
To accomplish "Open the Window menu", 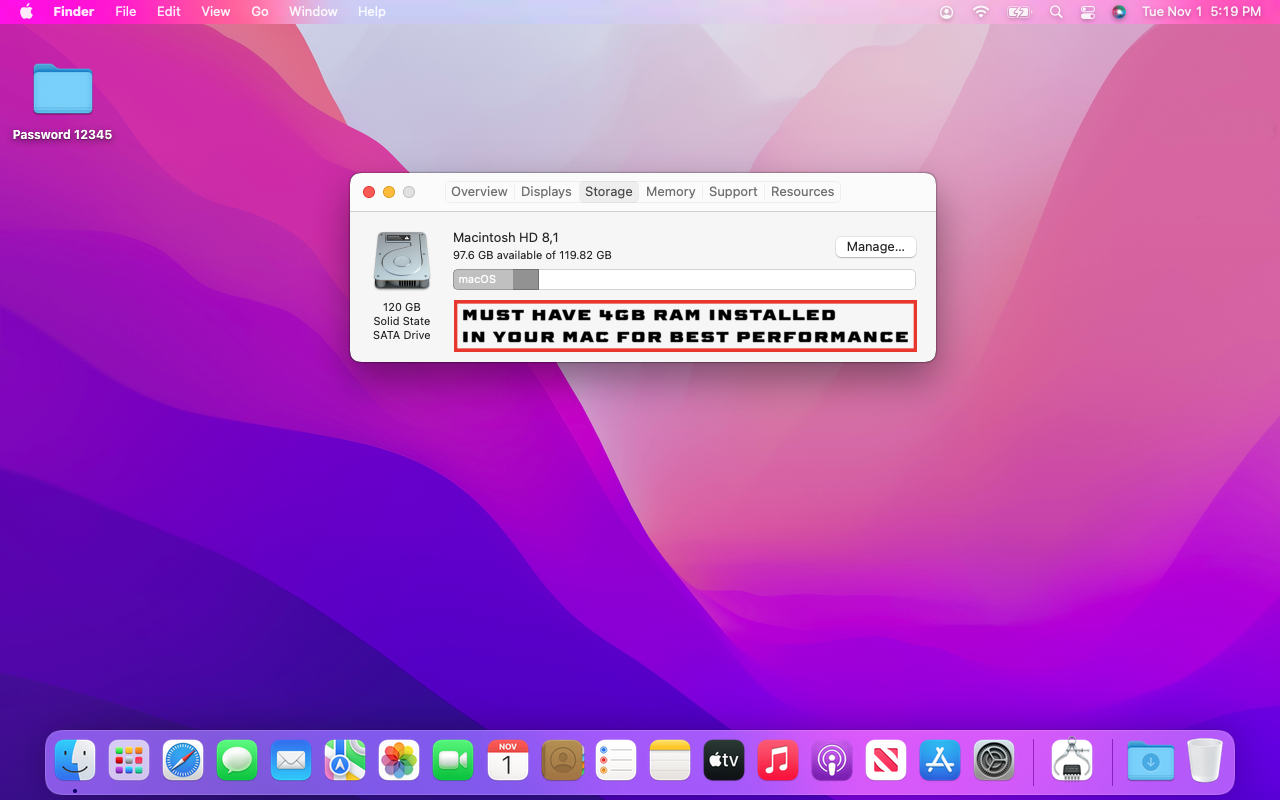I will [x=313, y=12].
